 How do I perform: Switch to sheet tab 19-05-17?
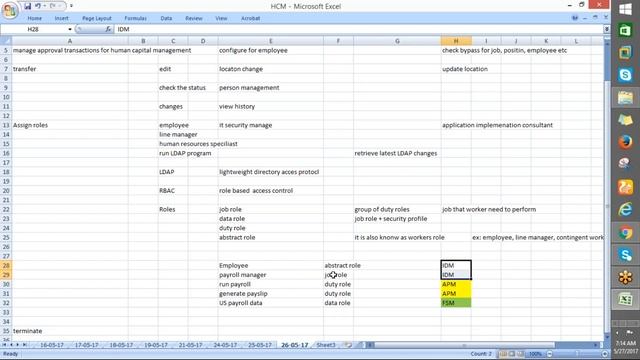tap(156, 345)
